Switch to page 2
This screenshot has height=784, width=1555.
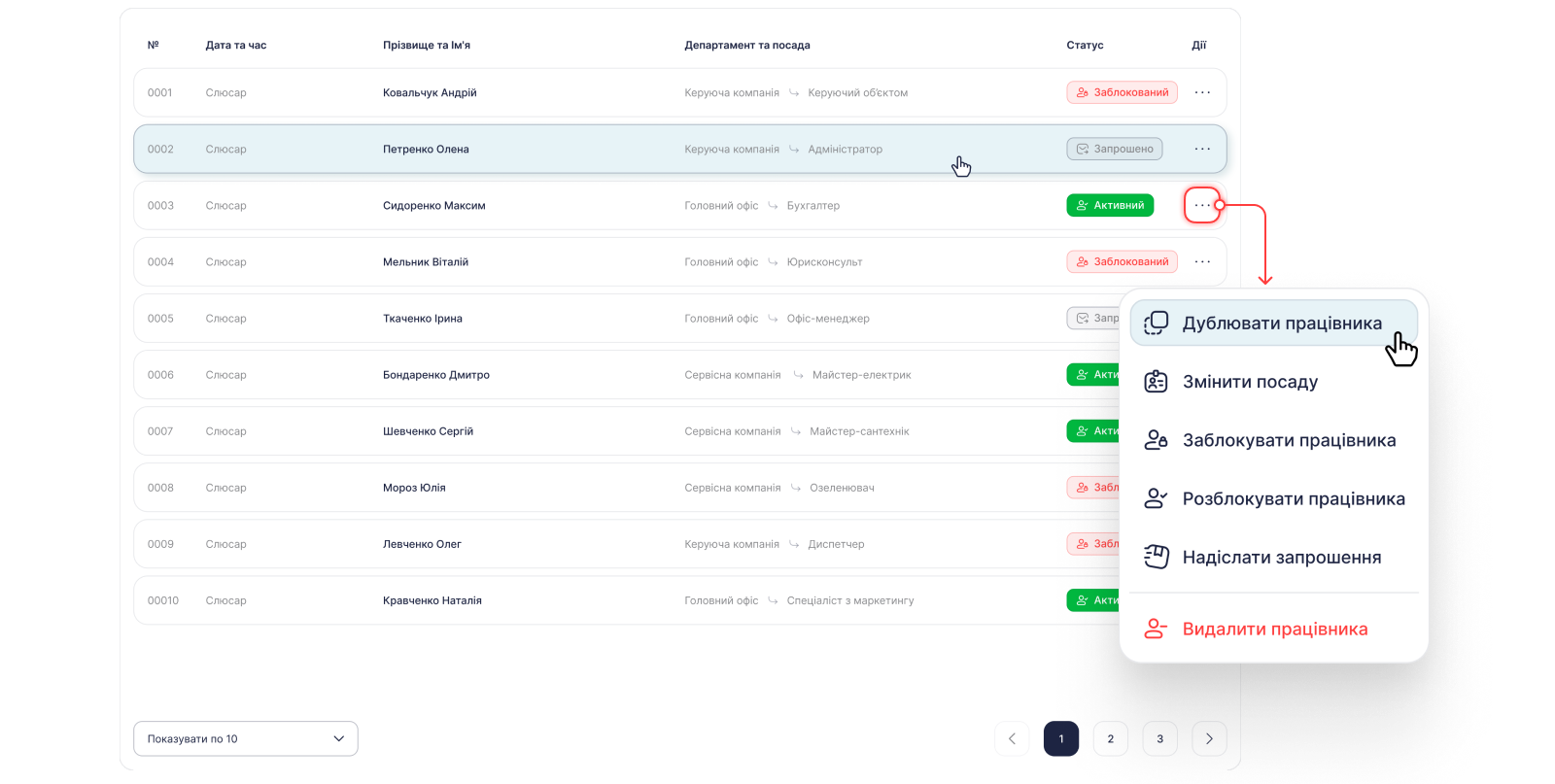click(1111, 738)
